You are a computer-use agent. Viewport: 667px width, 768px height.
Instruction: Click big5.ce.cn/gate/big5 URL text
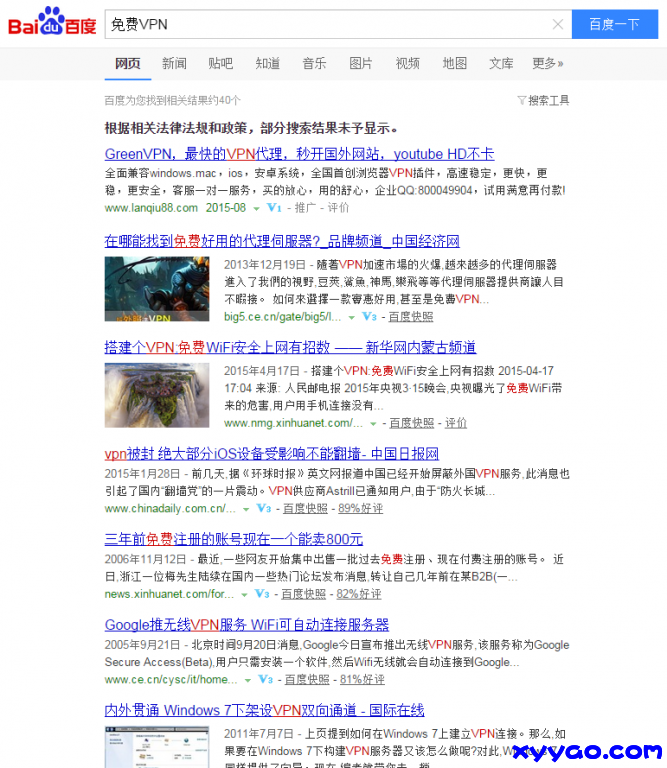point(283,316)
